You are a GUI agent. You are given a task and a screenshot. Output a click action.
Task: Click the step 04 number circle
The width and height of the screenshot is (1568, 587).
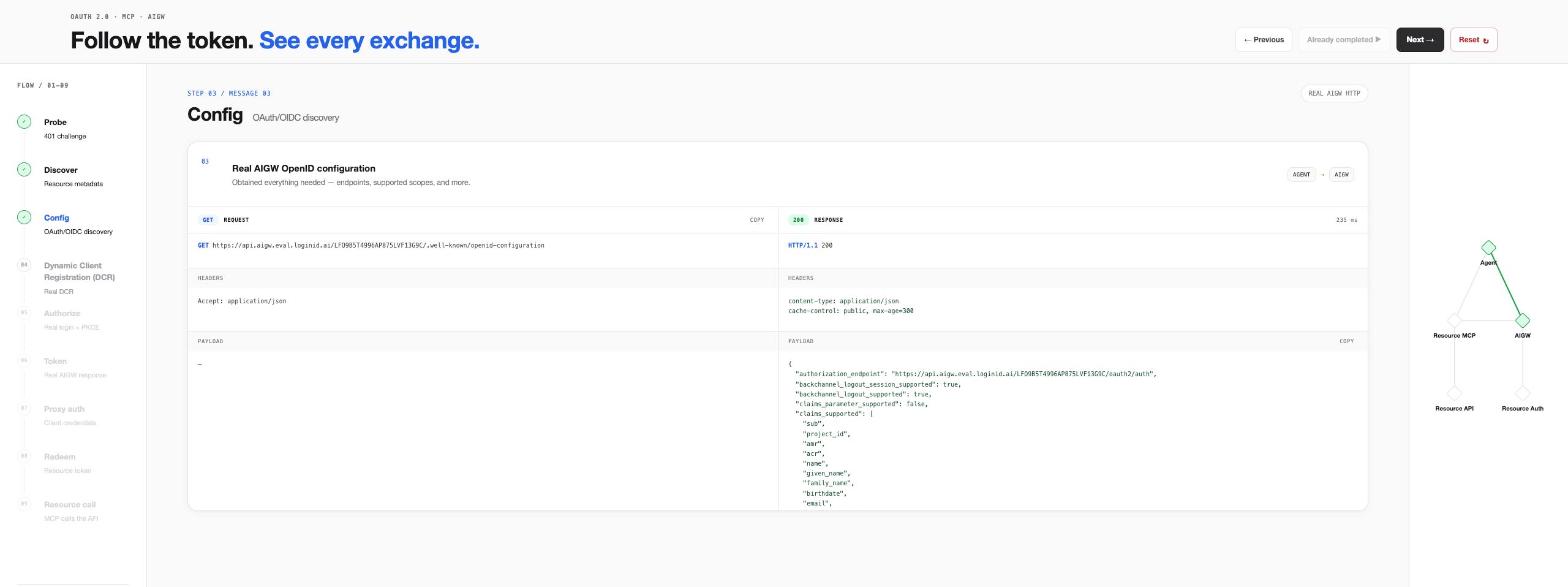click(x=24, y=265)
